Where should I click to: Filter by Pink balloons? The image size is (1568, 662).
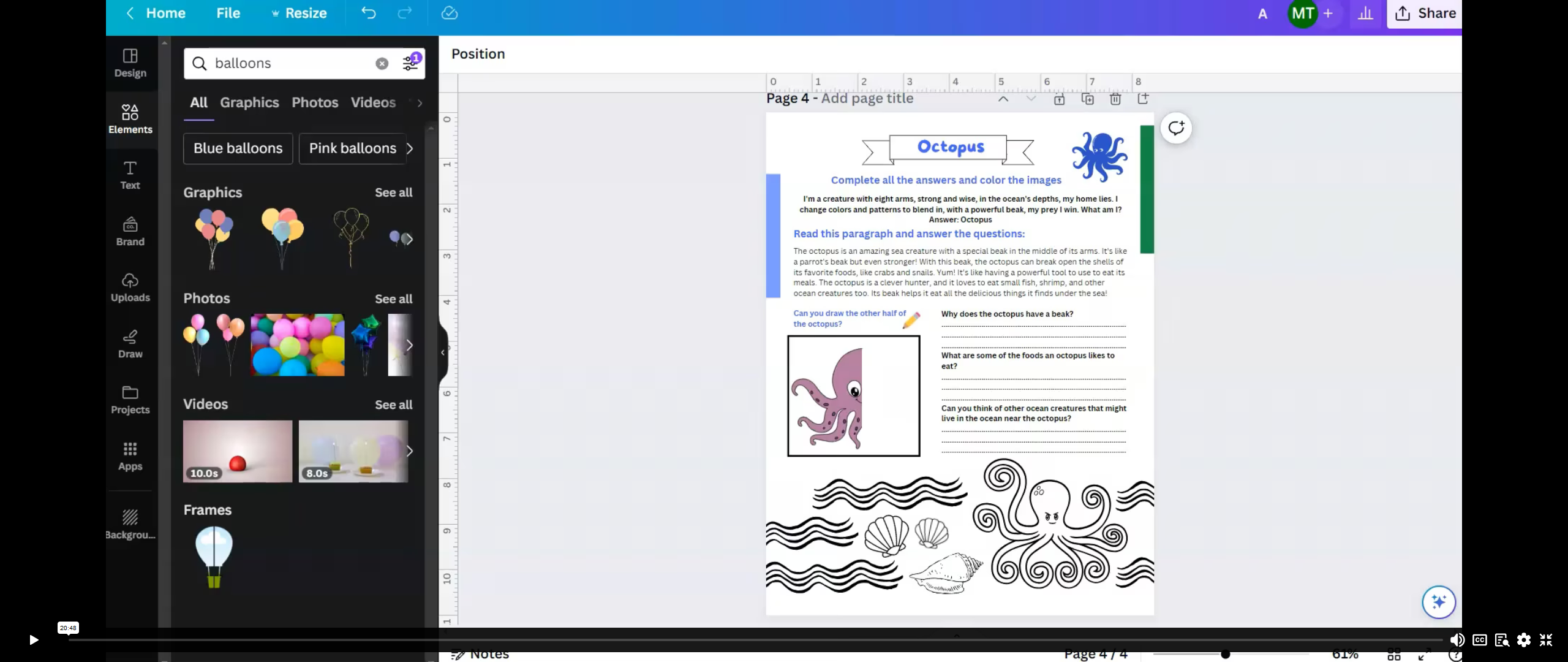(x=352, y=148)
